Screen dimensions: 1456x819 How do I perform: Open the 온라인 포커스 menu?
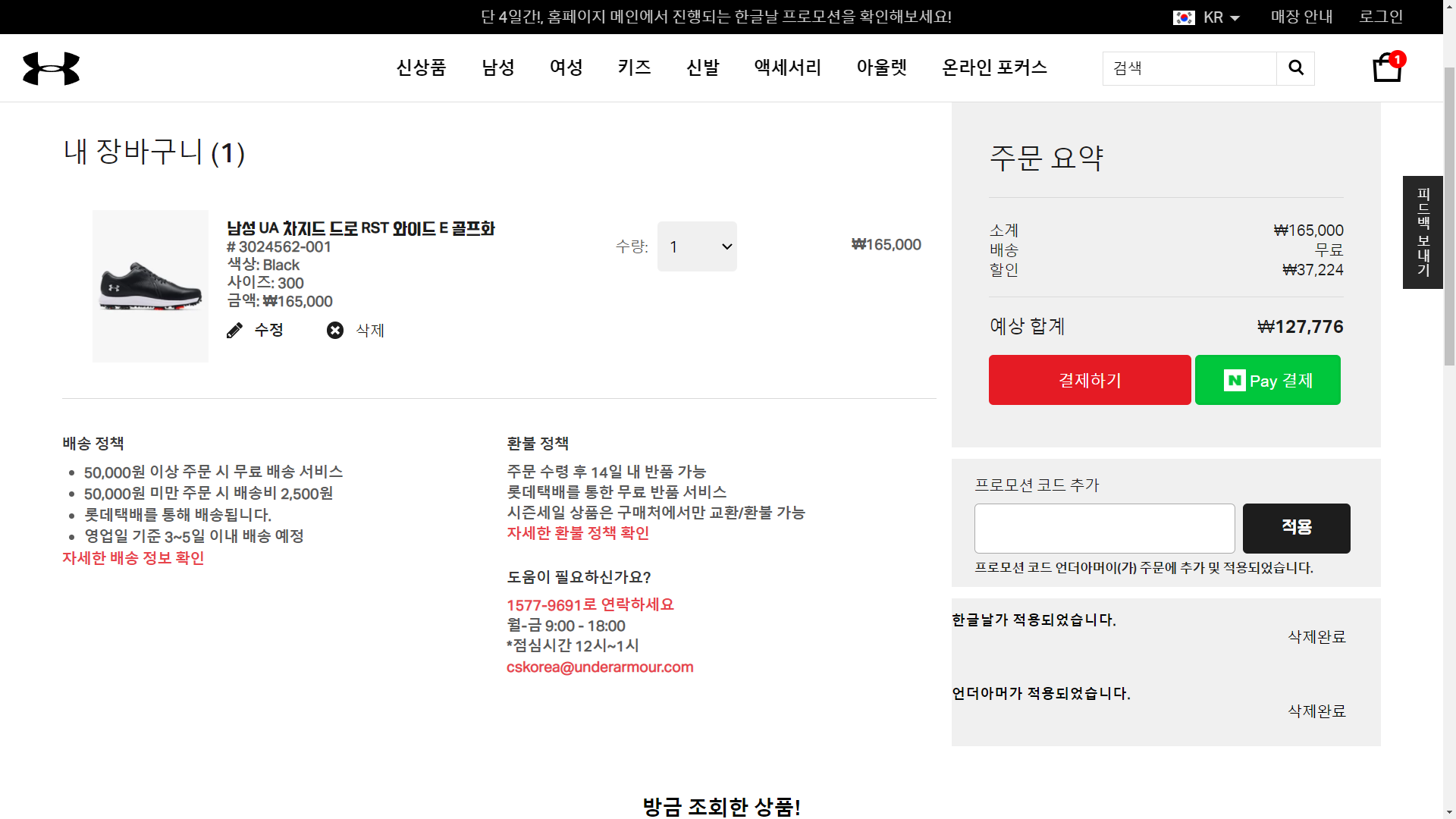[x=994, y=67]
